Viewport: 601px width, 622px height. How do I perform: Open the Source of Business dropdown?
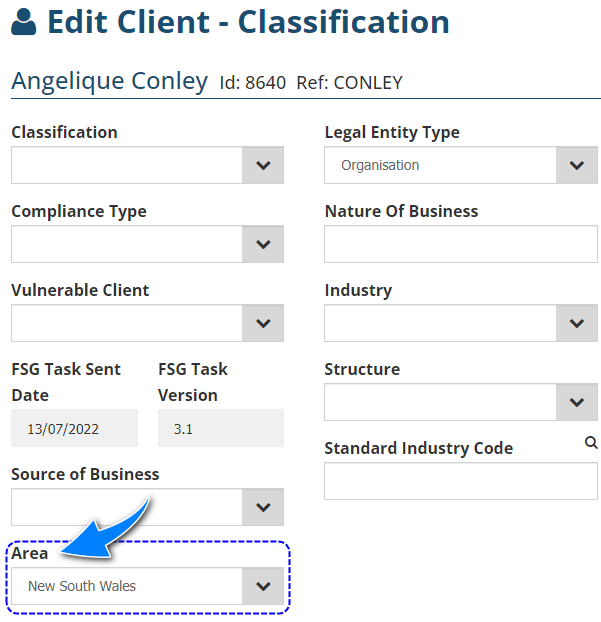[x=147, y=507]
